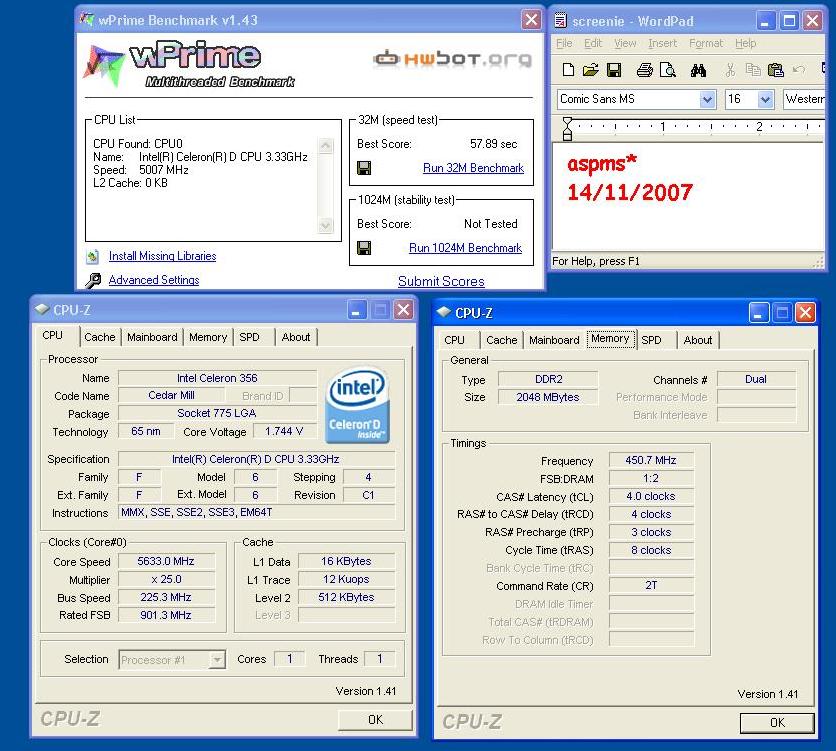The width and height of the screenshot is (836, 751).
Task: Switch to About tab in right CPU-Z
Action: [x=698, y=340]
